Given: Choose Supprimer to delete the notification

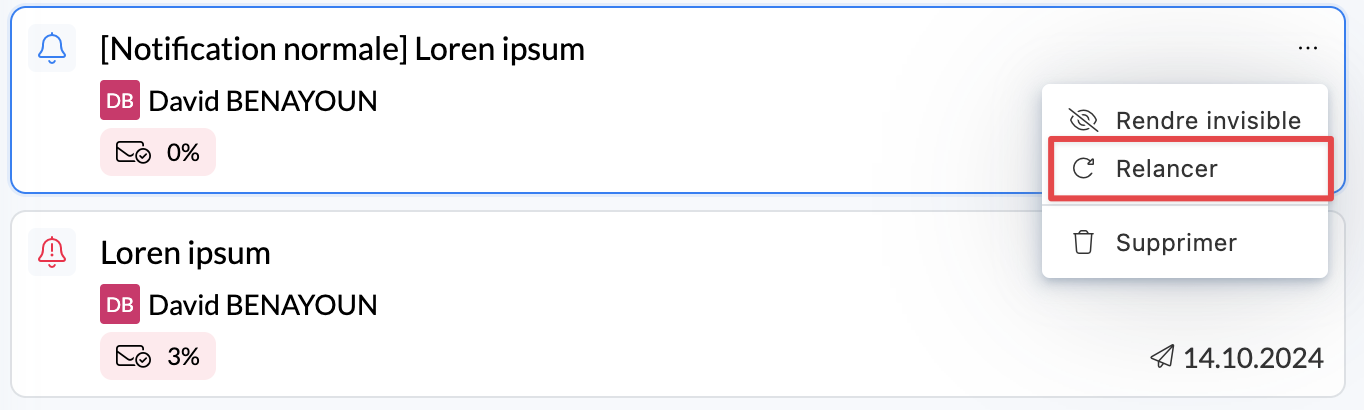Looking at the screenshot, I should [x=1176, y=243].
